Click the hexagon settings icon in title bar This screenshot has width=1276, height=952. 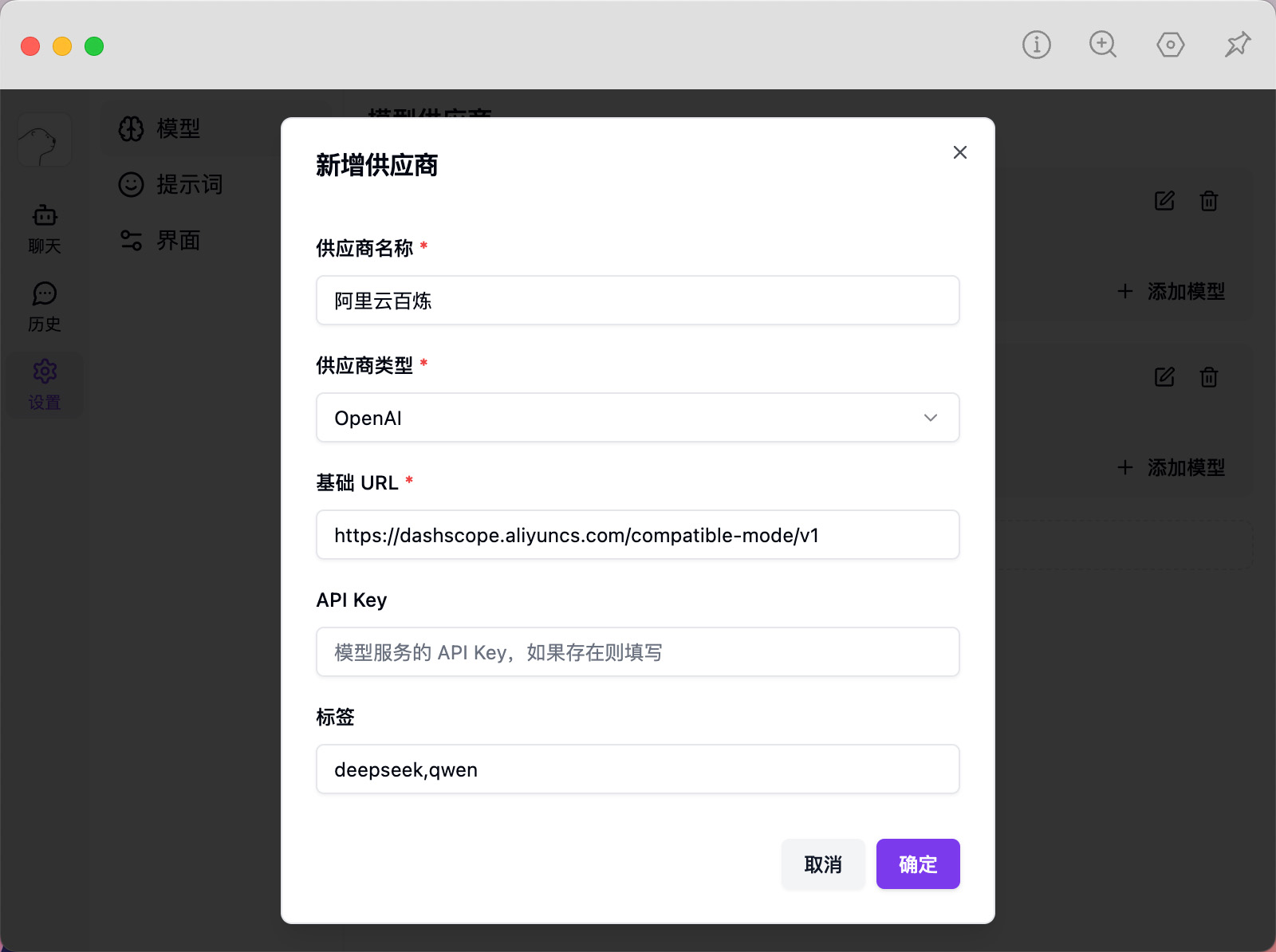(x=1170, y=45)
